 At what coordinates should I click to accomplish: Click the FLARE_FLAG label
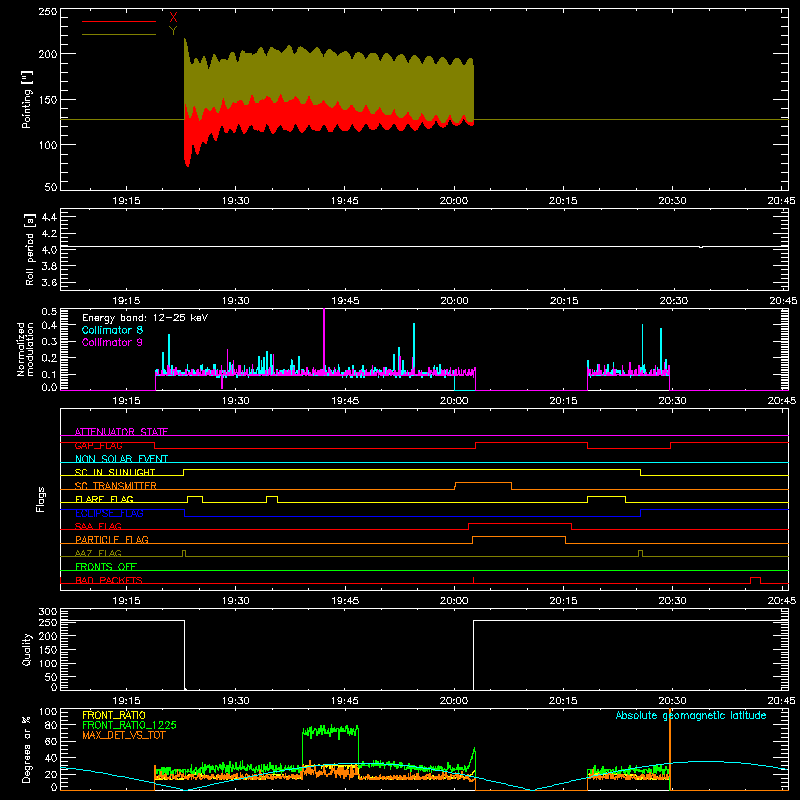[x=104, y=499]
